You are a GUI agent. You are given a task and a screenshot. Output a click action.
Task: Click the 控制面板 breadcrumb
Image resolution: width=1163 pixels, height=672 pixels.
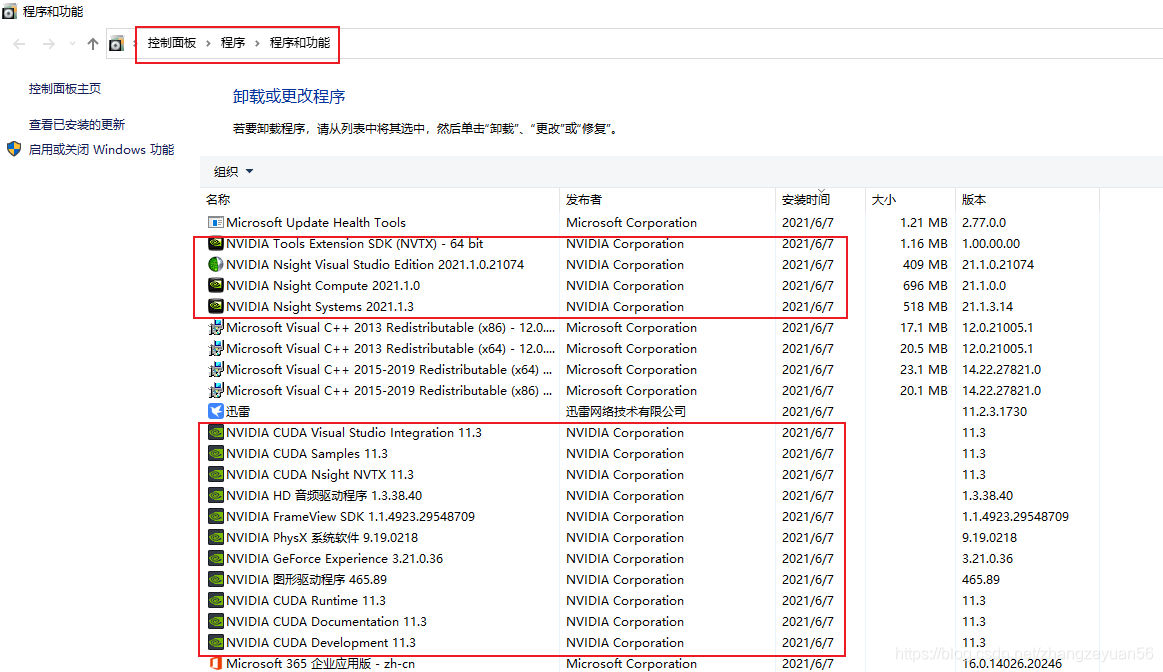click(172, 43)
